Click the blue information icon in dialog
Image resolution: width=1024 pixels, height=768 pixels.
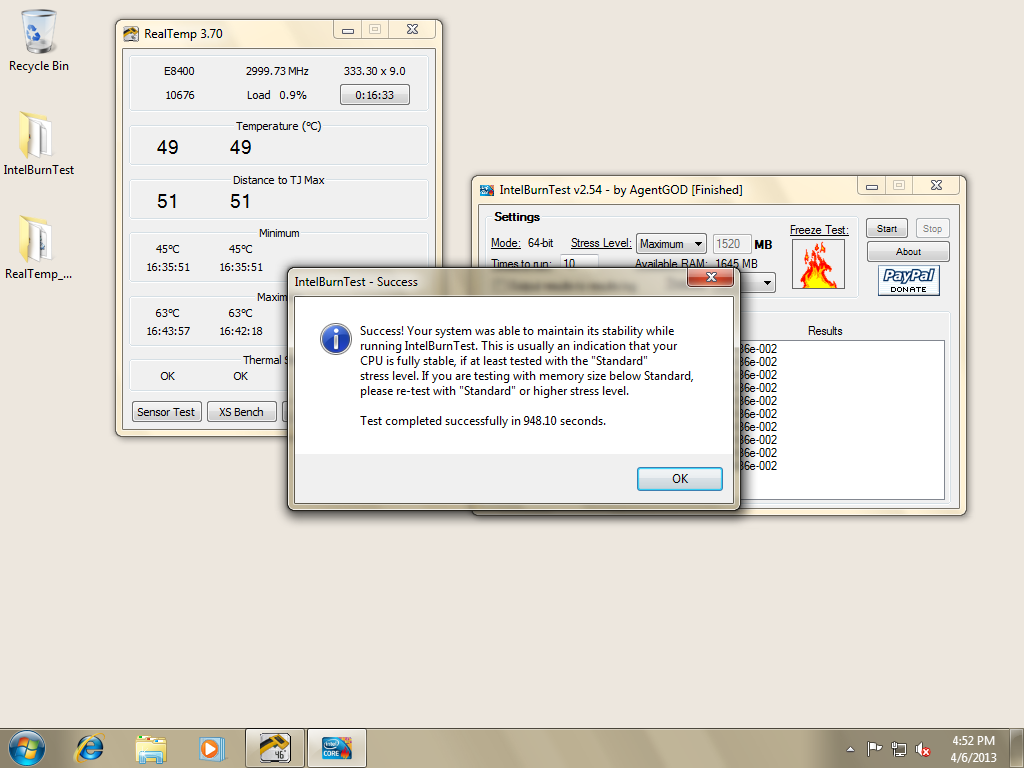click(336, 339)
